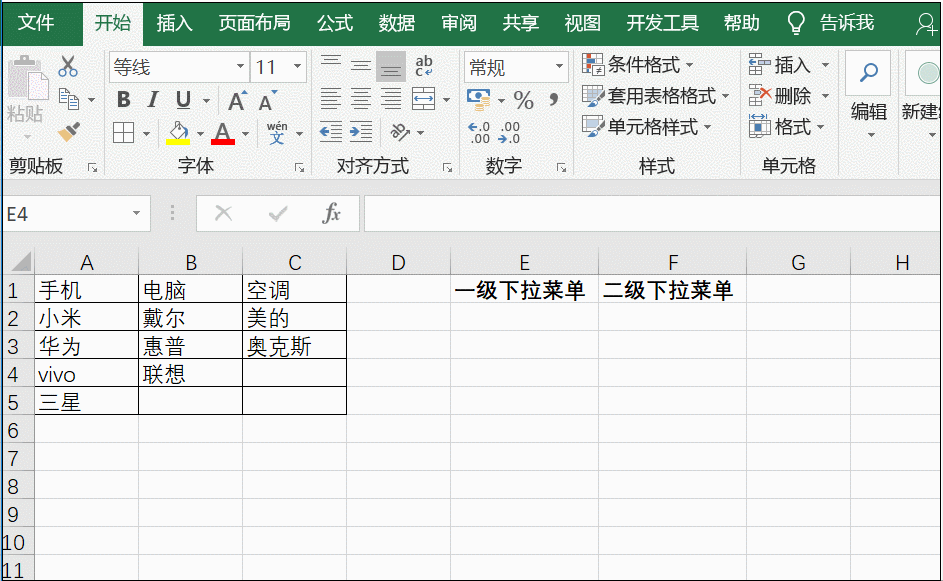Click cell 一级下拉菜单 header

pos(524,290)
